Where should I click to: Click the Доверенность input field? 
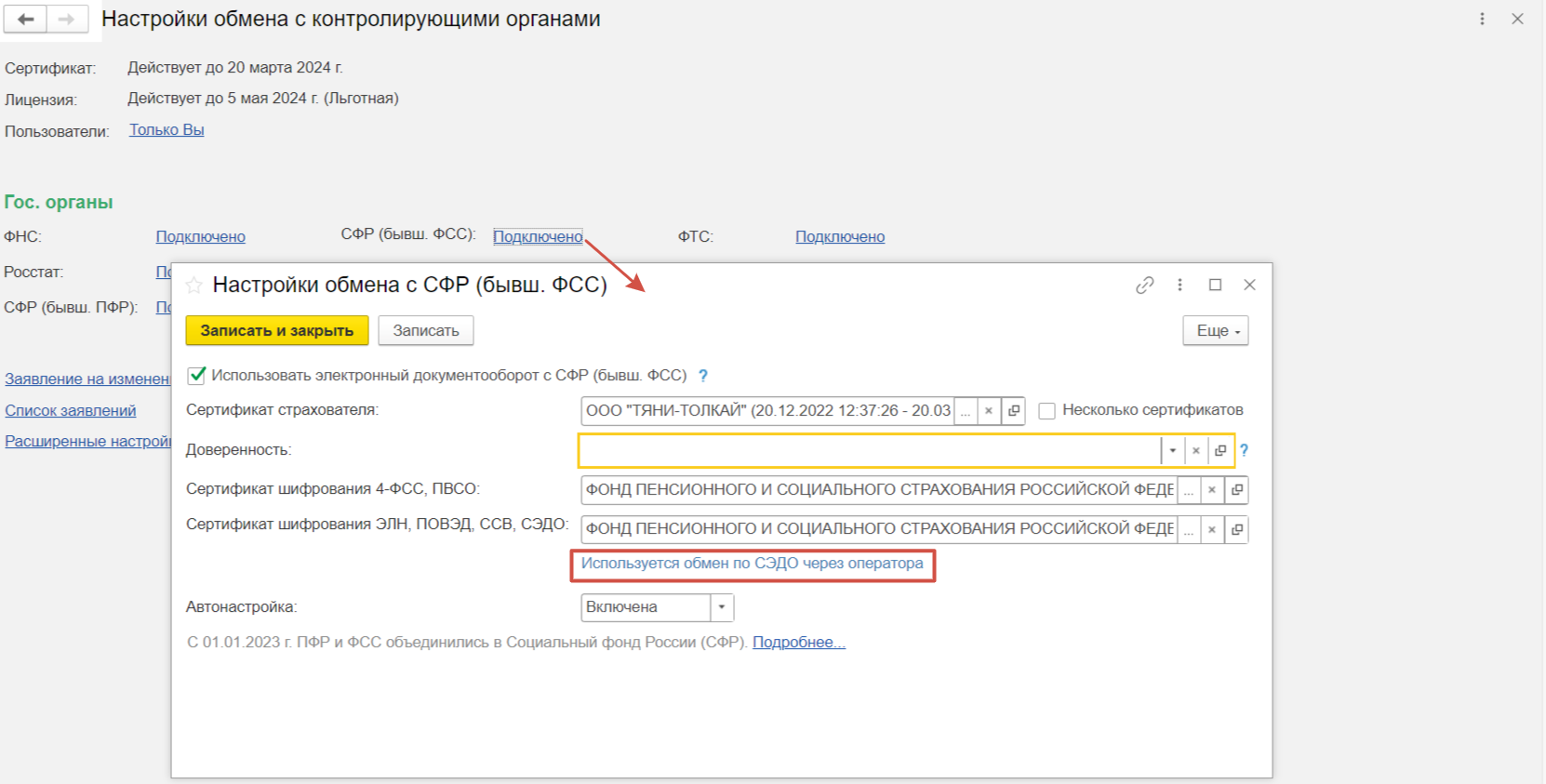pyautogui.click(x=870, y=450)
